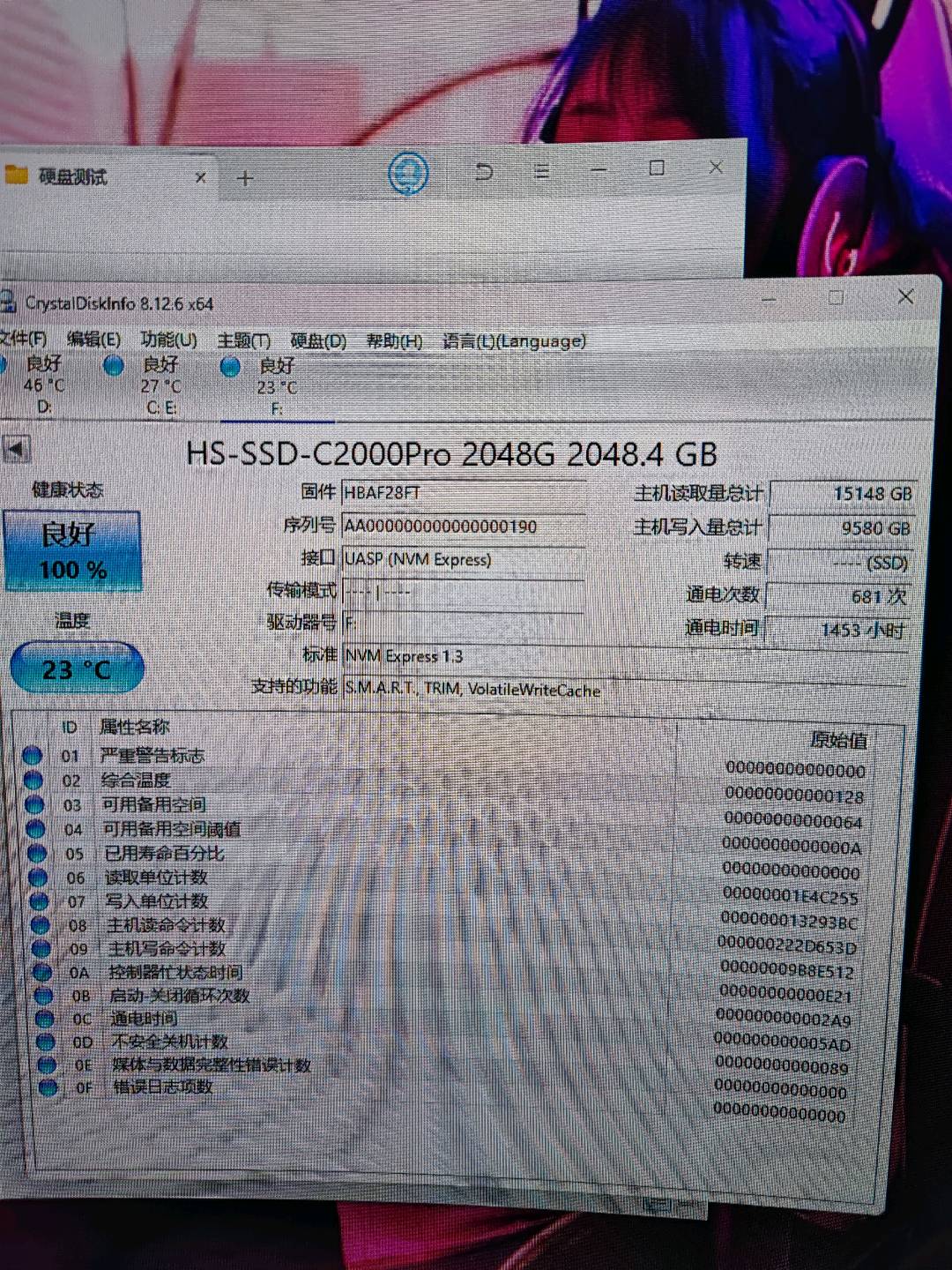952x1270 pixels.
Task: Click the 属性名称 column header
Action: tap(134, 727)
